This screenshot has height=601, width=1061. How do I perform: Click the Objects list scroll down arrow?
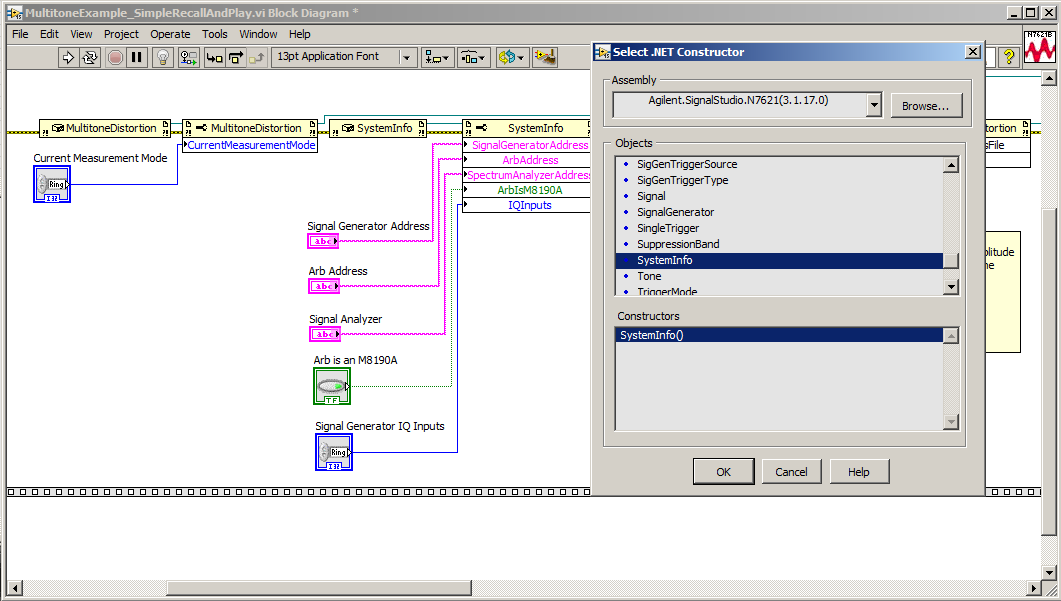click(x=951, y=287)
